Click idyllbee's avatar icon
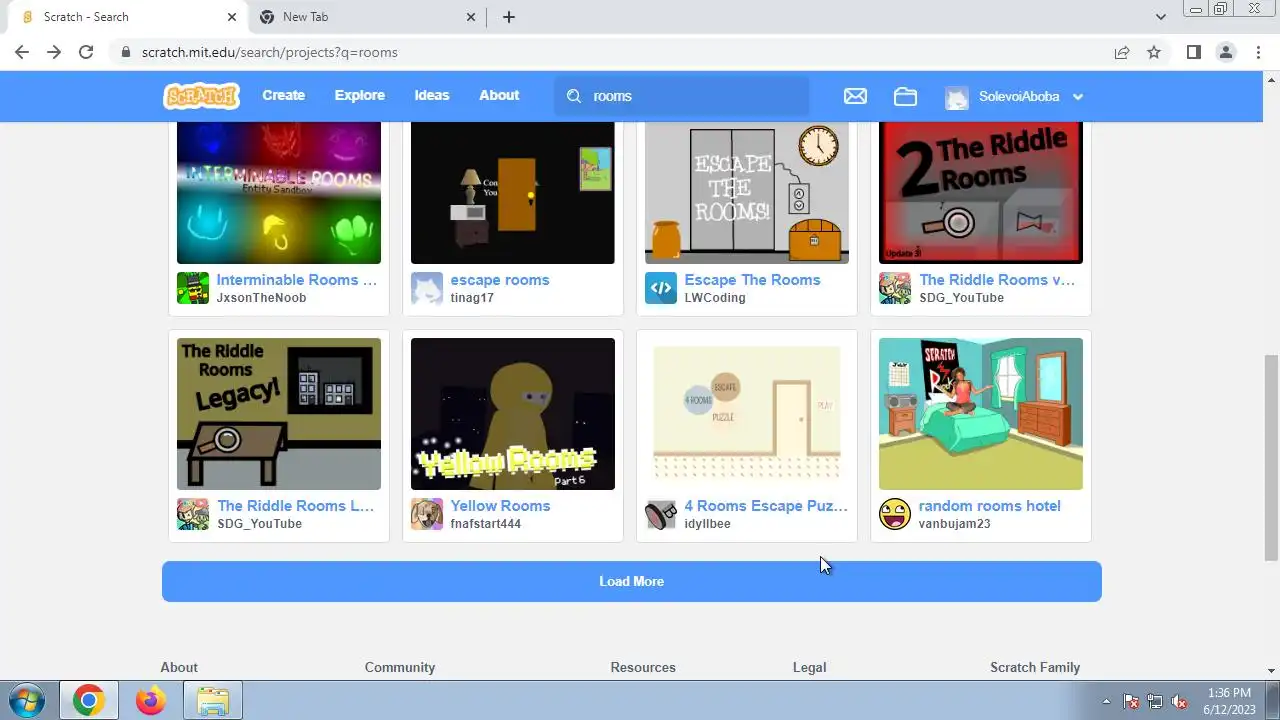Image resolution: width=1280 pixels, height=720 pixels. pos(661,514)
